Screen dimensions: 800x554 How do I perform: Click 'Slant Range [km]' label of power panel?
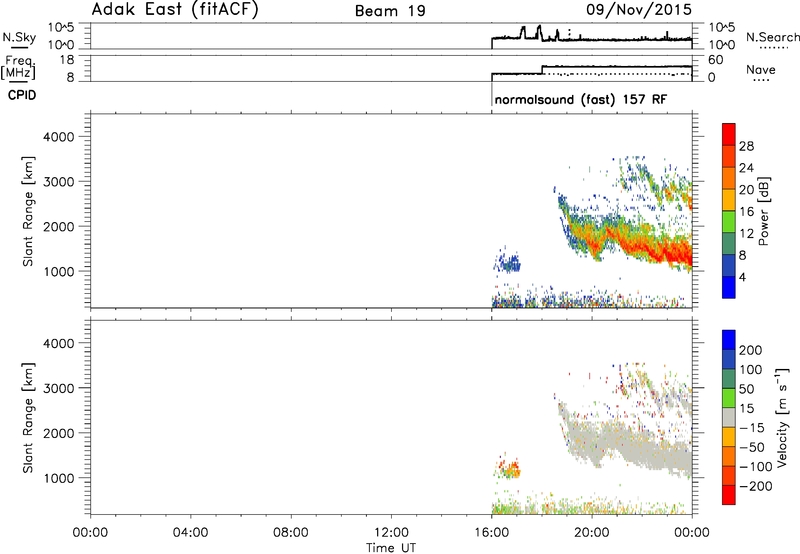(28, 211)
